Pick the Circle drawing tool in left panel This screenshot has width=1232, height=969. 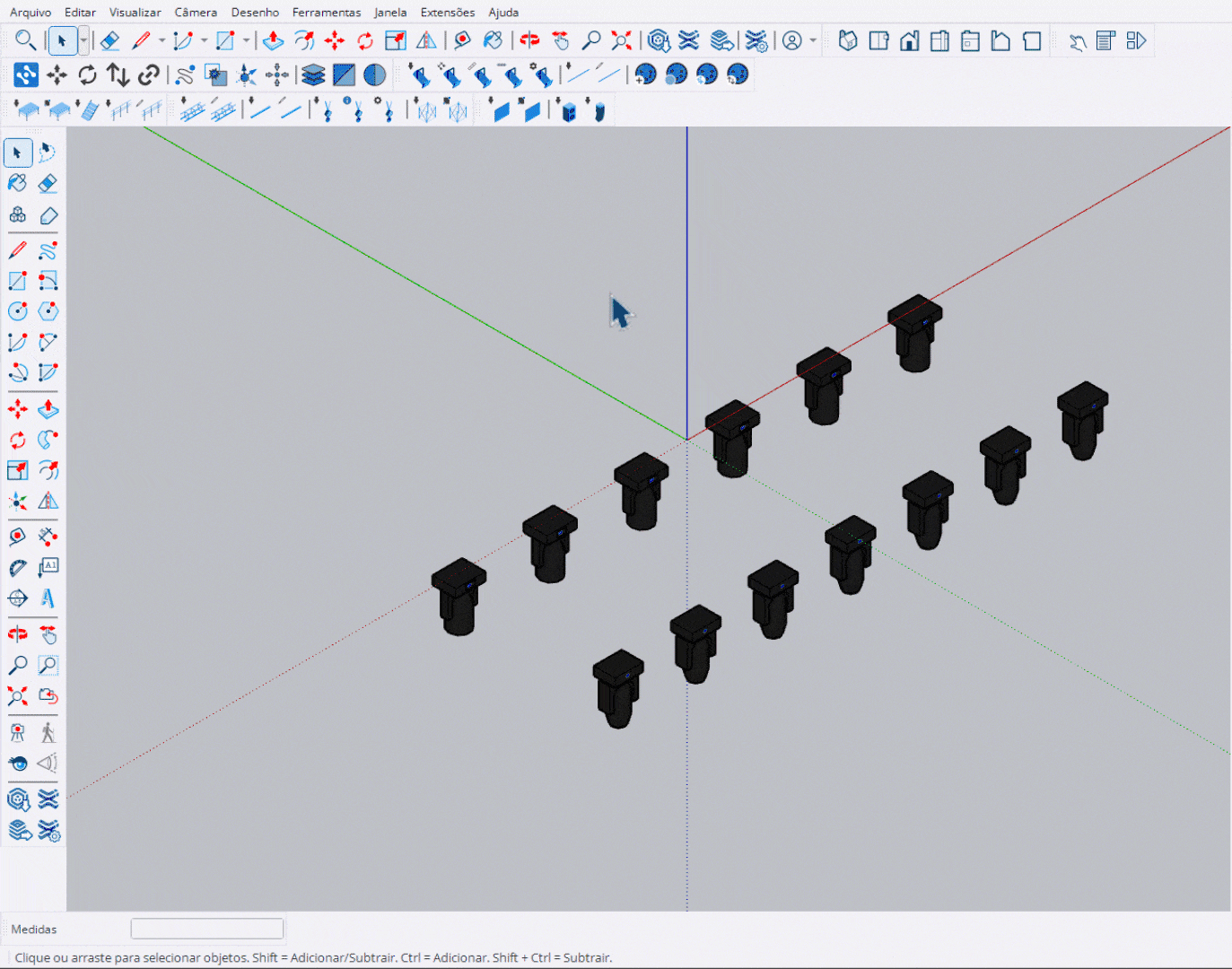point(17,311)
